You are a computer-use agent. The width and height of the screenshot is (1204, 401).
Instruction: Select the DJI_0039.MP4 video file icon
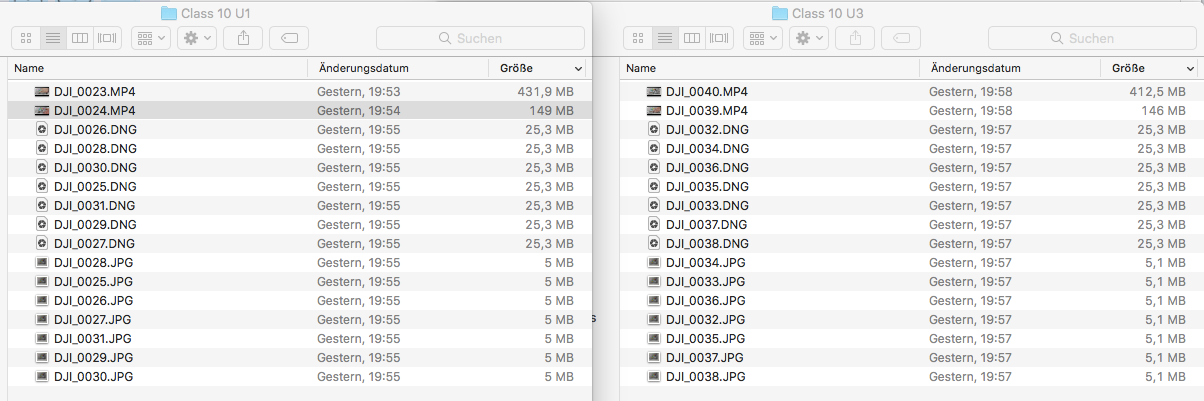(653, 110)
